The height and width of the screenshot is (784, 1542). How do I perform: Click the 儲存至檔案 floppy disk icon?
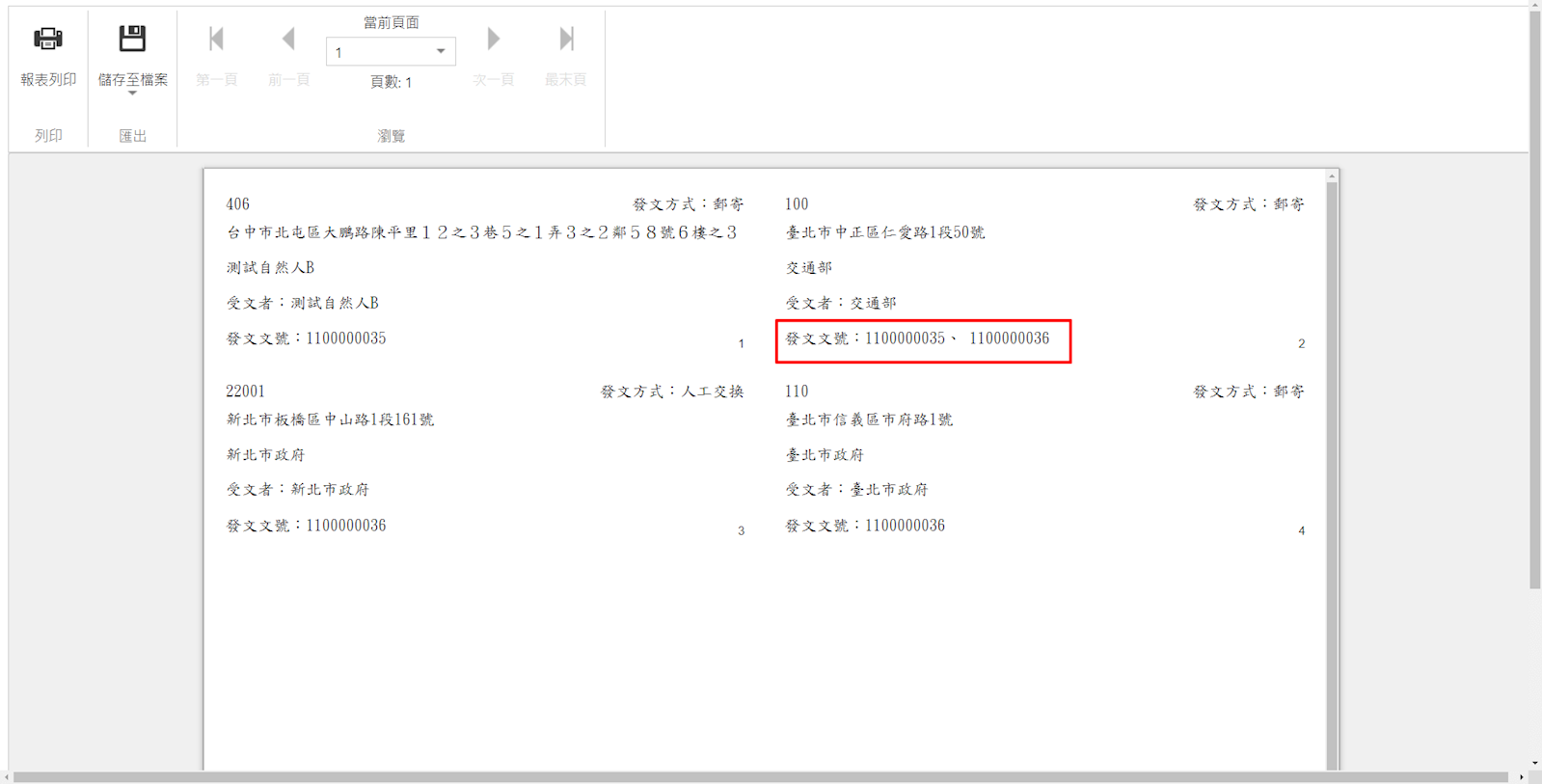[x=132, y=40]
